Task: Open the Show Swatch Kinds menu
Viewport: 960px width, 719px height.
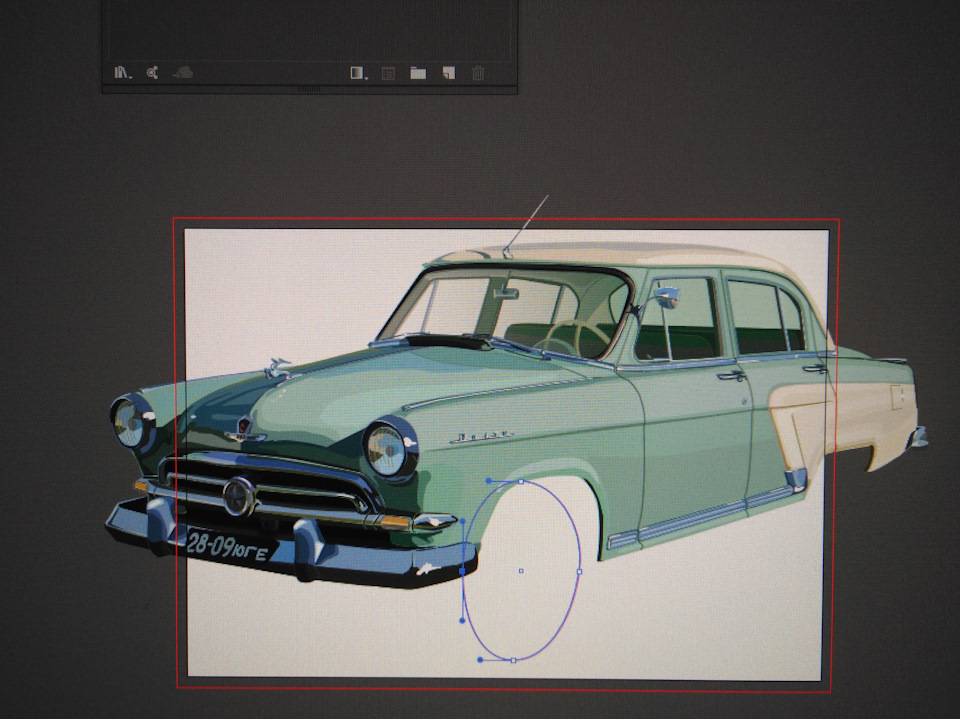Action: pyautogui.click(x=358, y=73)
